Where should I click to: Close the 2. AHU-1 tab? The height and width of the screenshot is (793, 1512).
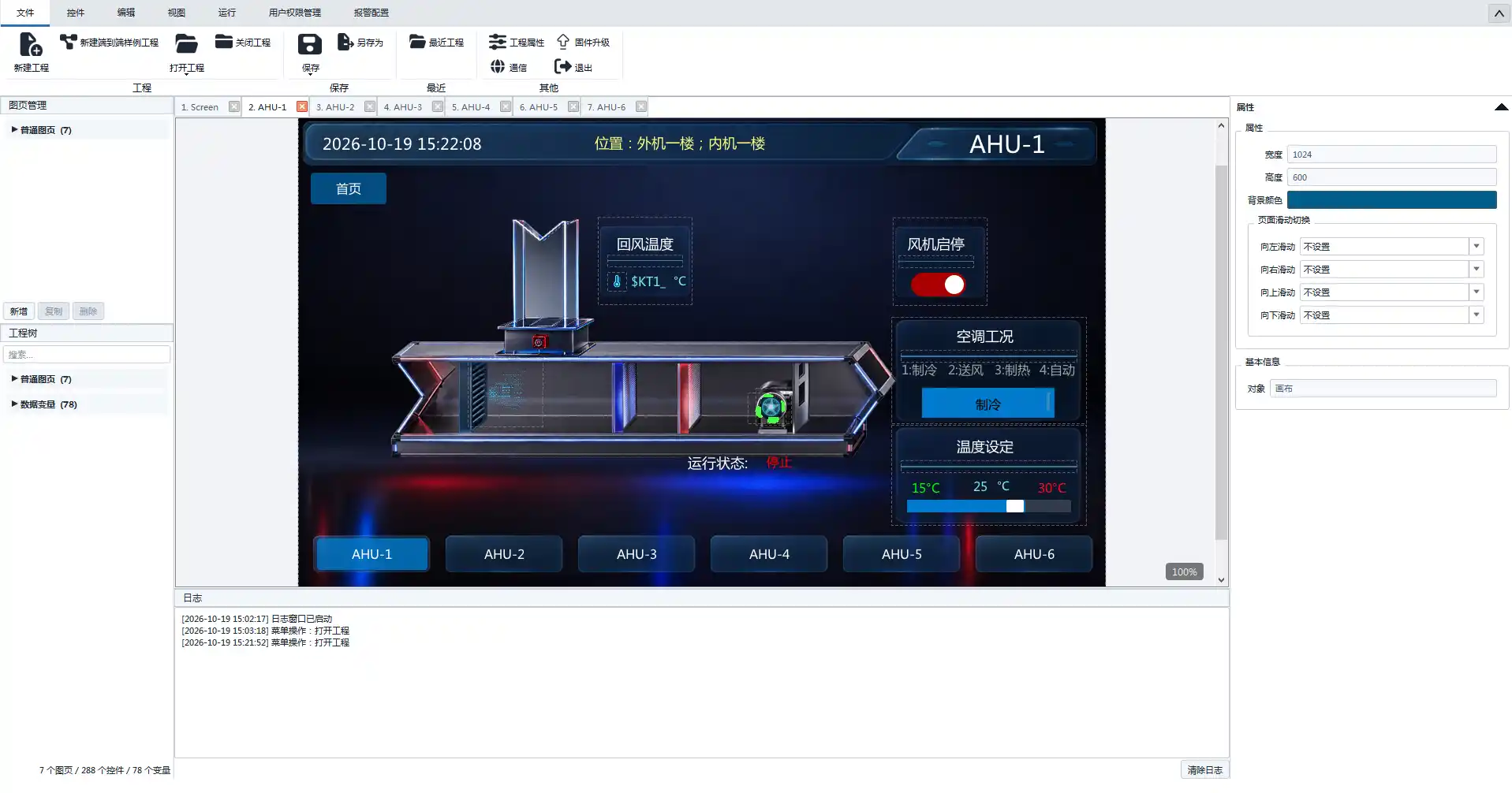click(x=302, y=106)
